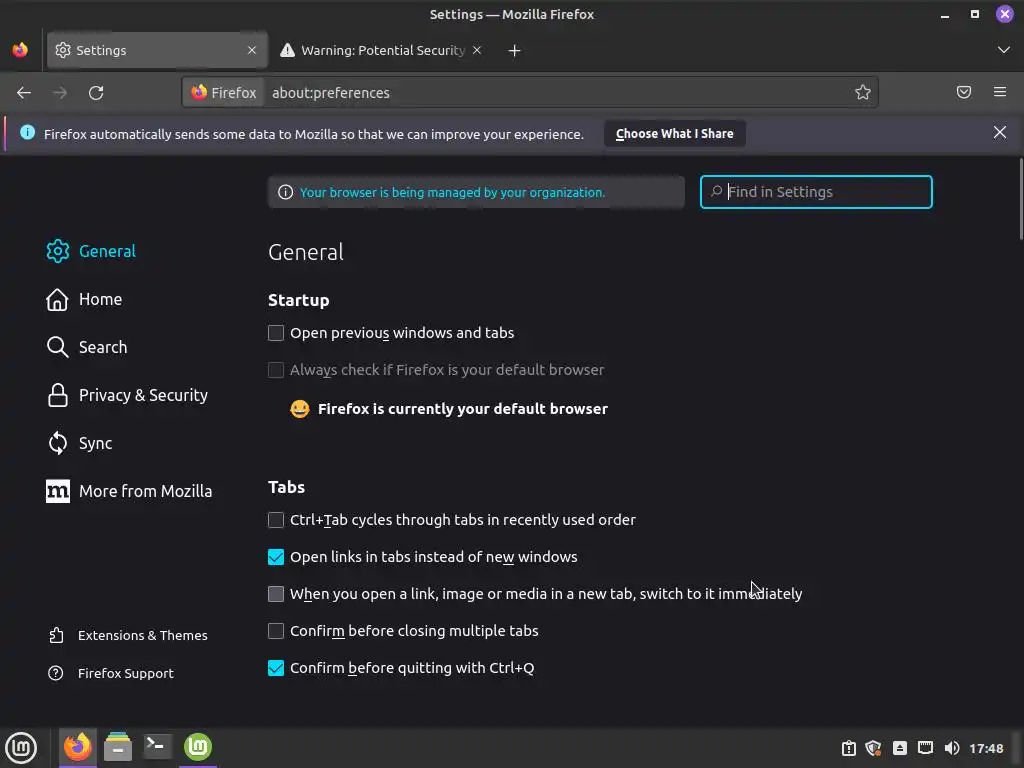Open the Save to Pocket icon

coord(964,92)
